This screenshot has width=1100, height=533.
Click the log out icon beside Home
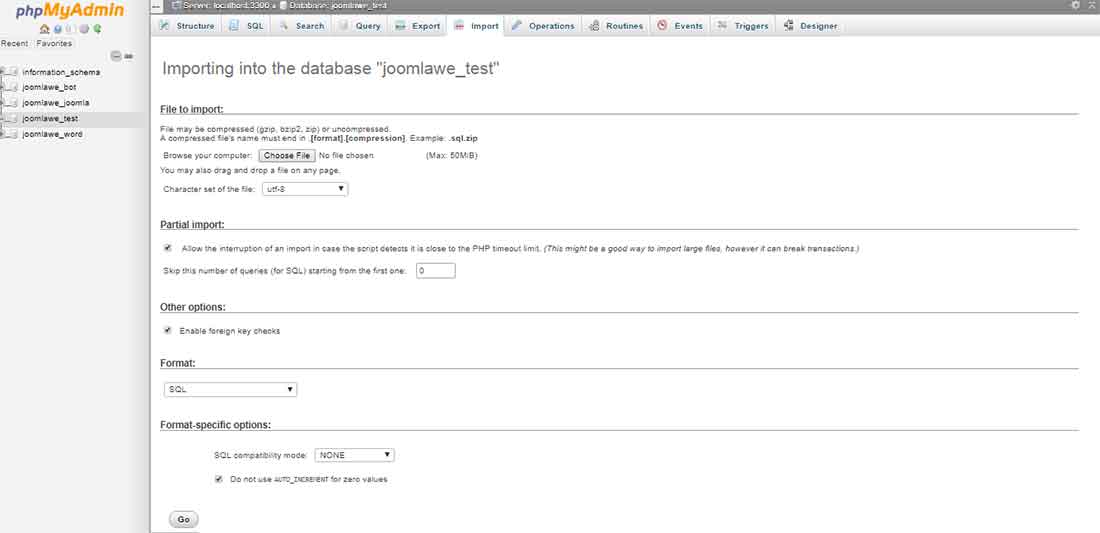pos(58,29)
